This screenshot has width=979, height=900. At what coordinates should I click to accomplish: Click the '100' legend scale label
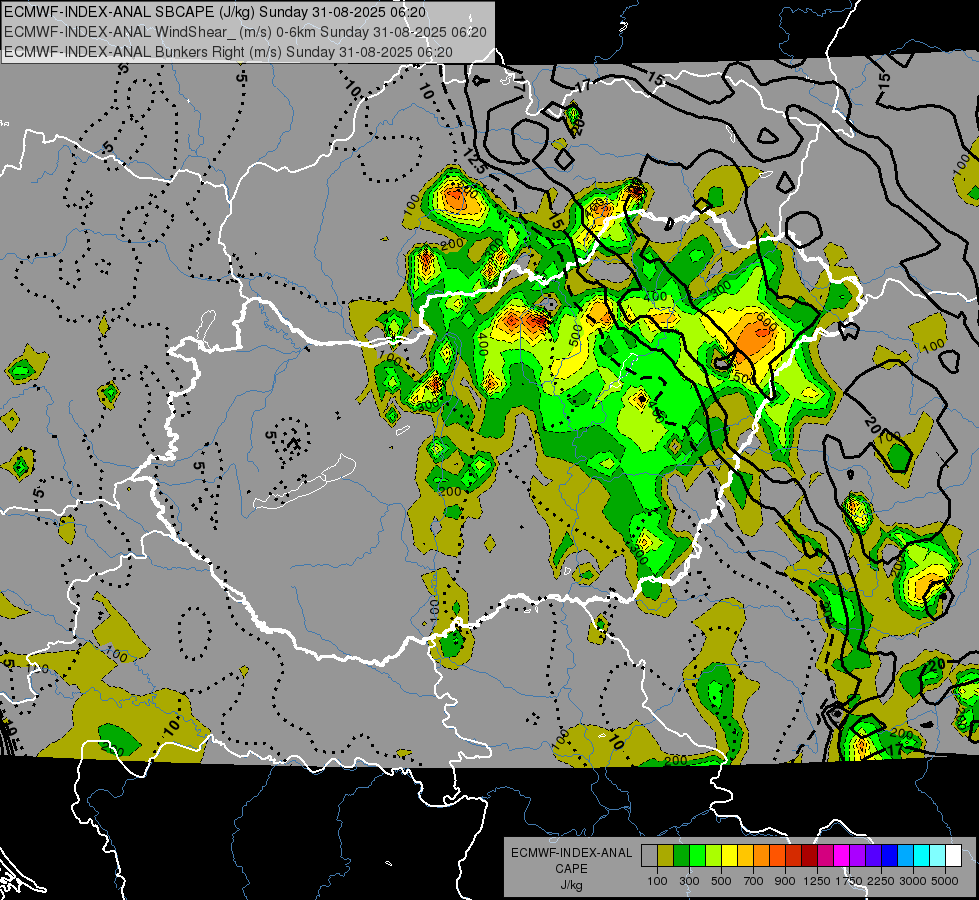[657, 881]
